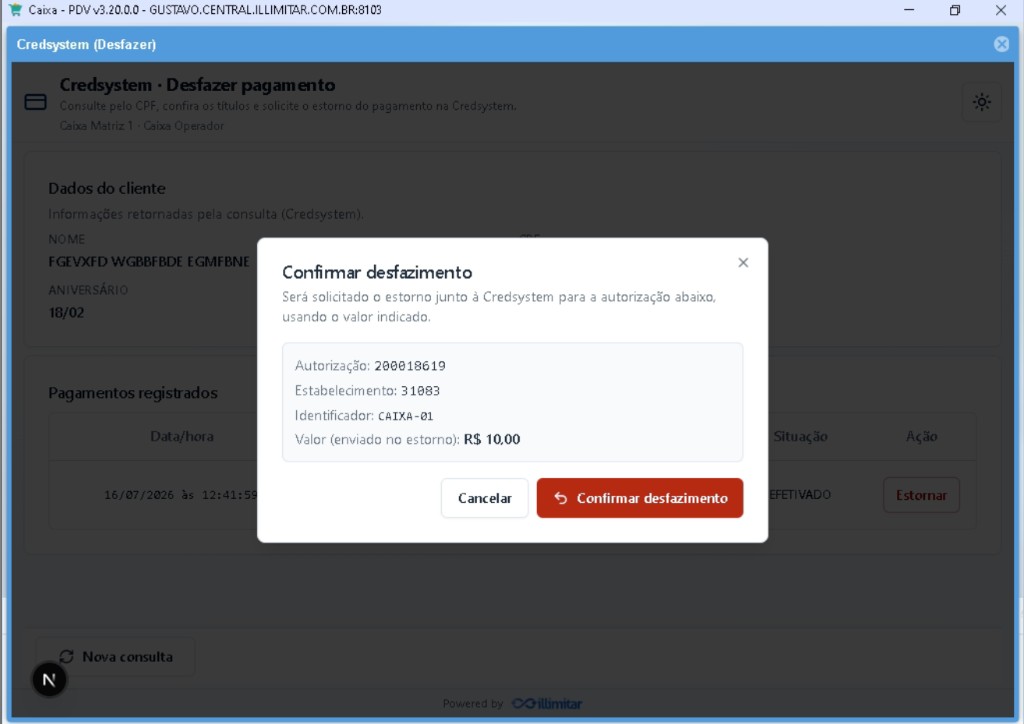The image size is (1024, 724).
Task: Click the EFETIVADO status cell
Action: [x=799, y=495]
